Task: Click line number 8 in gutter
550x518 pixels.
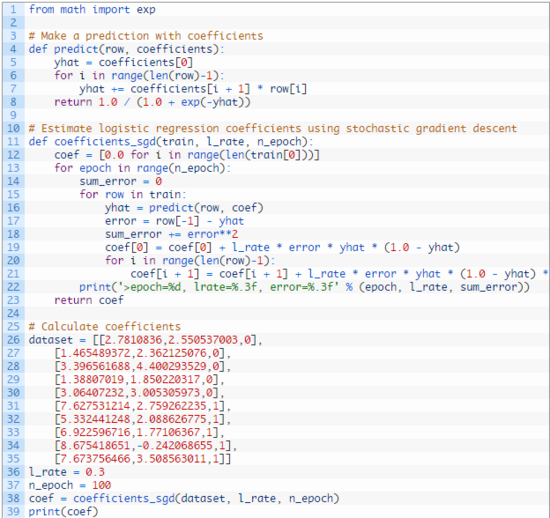Action: [13, 102]
